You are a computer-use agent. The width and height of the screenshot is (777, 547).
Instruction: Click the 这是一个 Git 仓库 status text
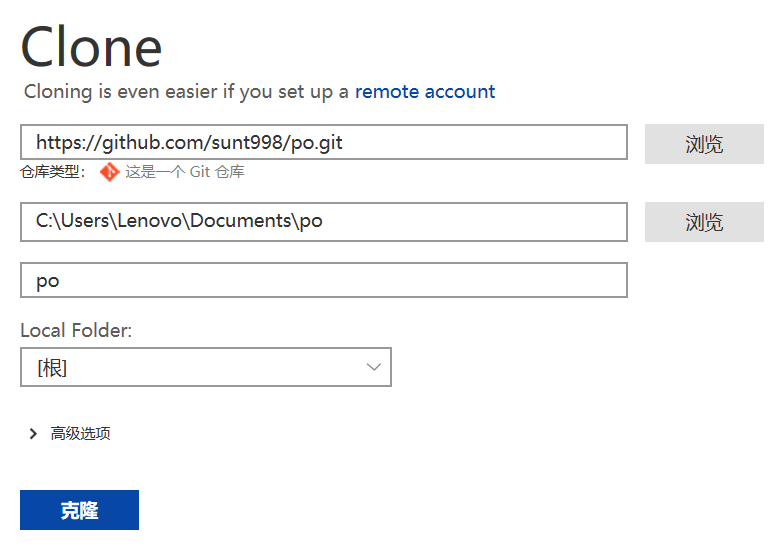point(184,172)
